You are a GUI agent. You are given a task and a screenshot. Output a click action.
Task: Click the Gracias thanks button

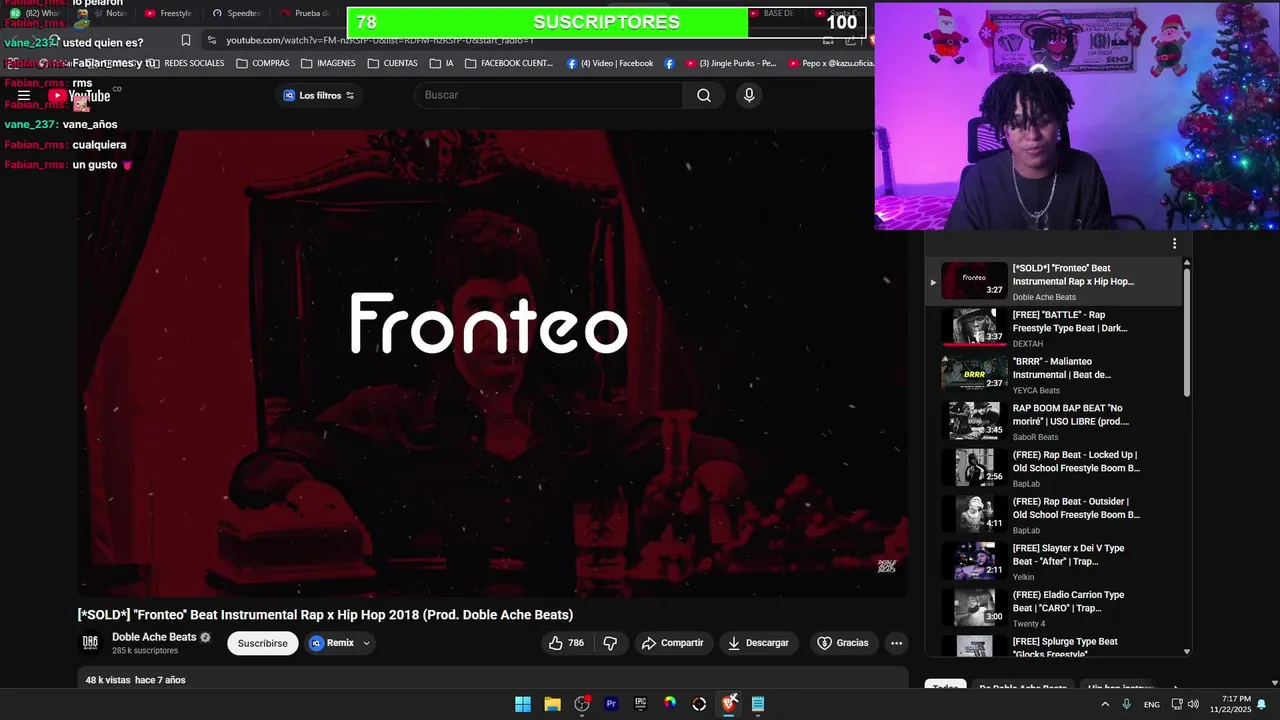pos(843,643)
